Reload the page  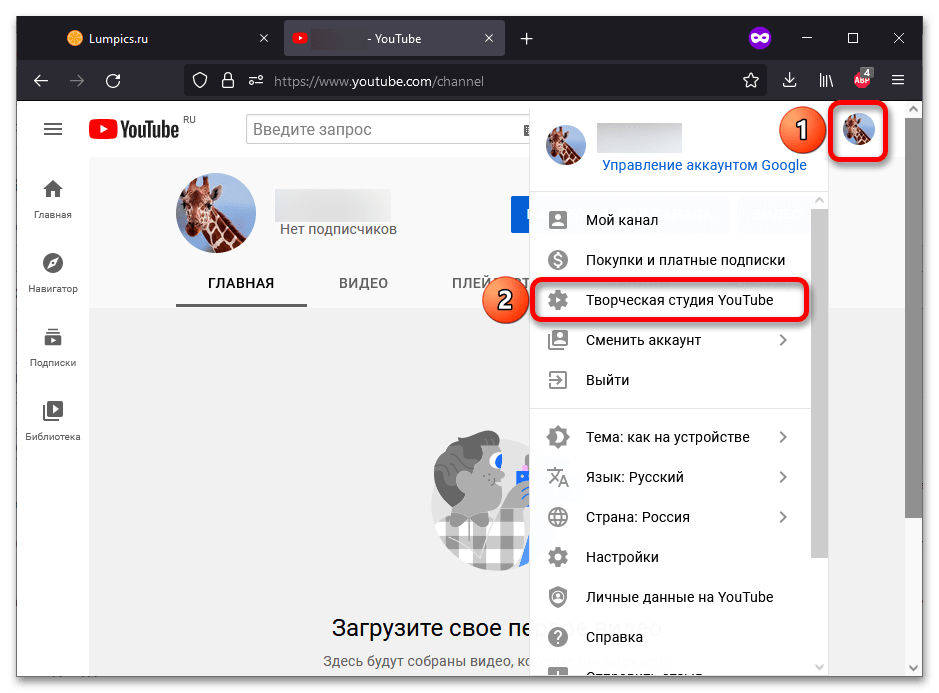pos(113,80)
